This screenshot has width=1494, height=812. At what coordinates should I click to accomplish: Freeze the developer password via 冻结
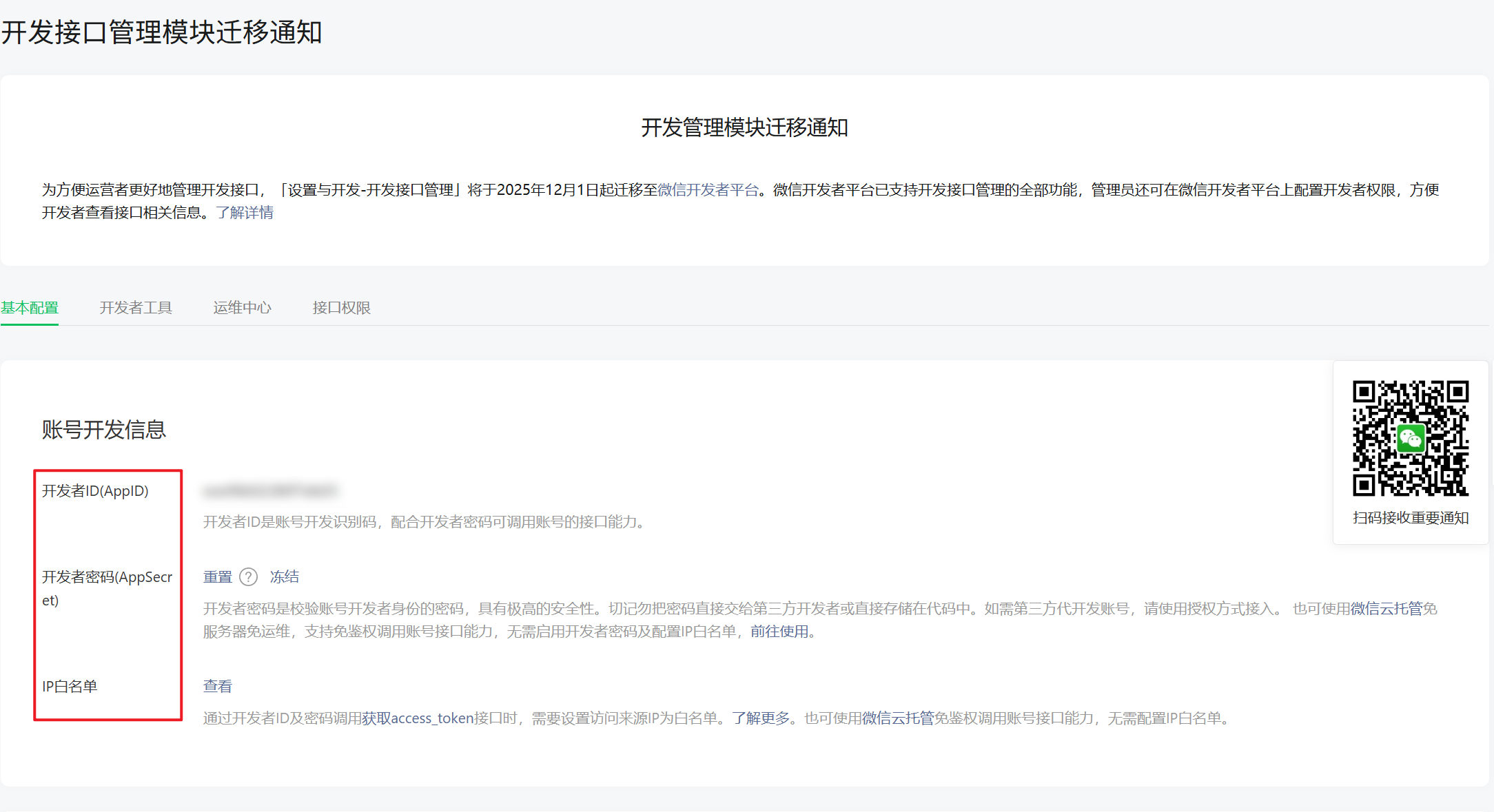pyautogui.click(x=285, y=576)
